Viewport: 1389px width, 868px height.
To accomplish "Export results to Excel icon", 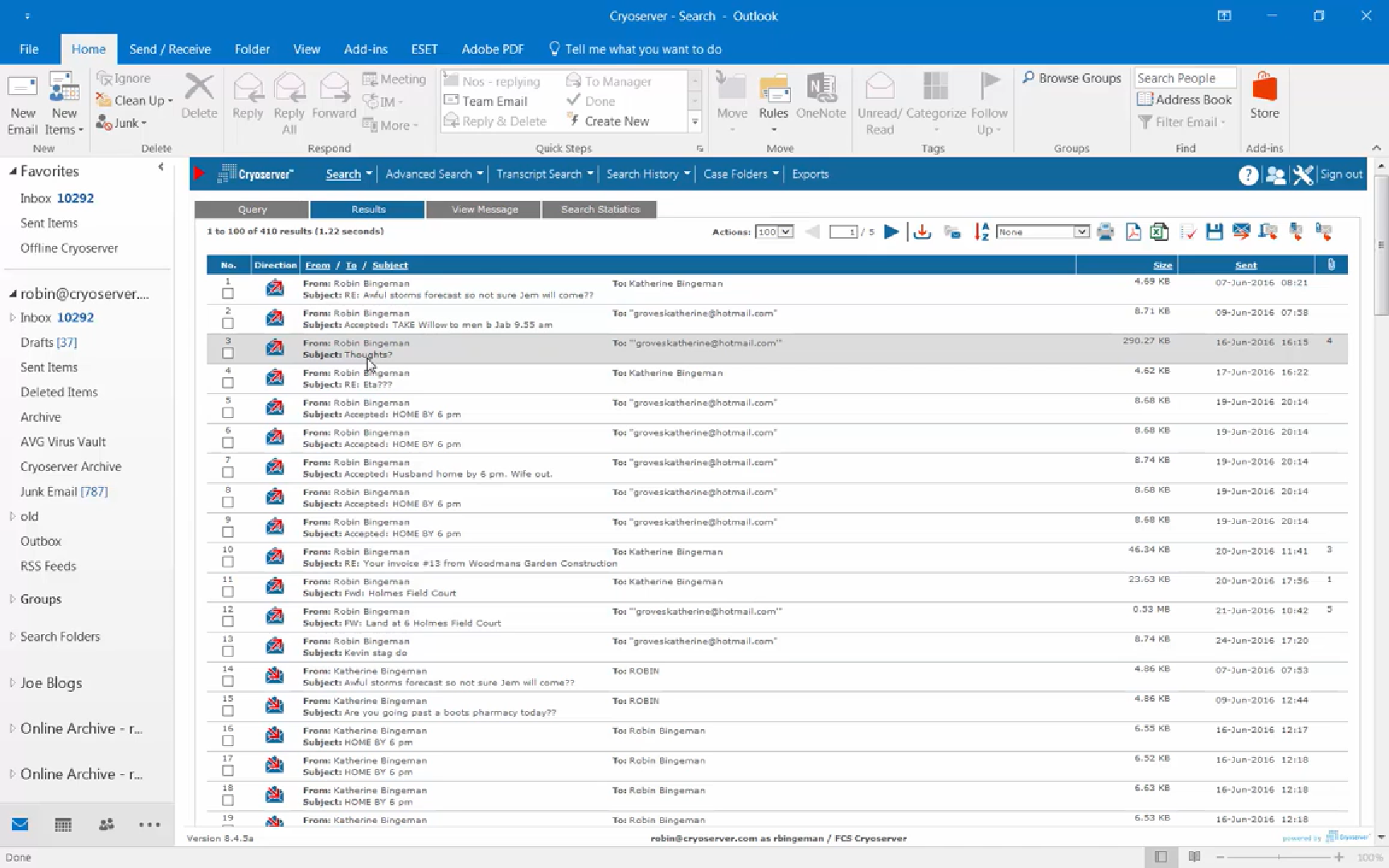I will (x=1158, y=232).
